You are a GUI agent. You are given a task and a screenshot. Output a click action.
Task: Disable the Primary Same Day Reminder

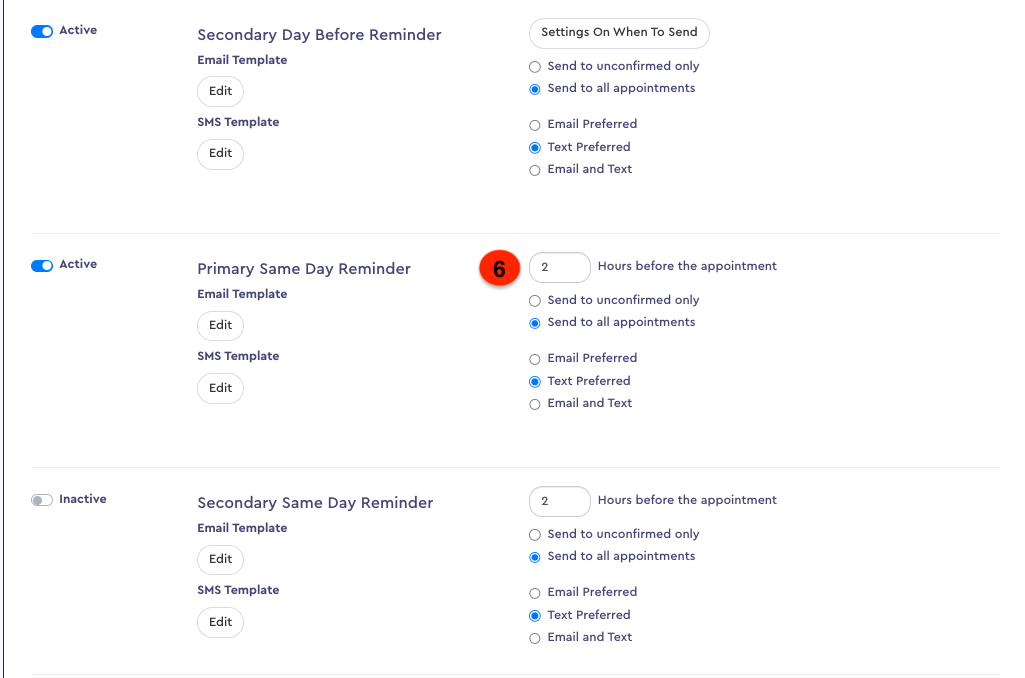[40, 264]
